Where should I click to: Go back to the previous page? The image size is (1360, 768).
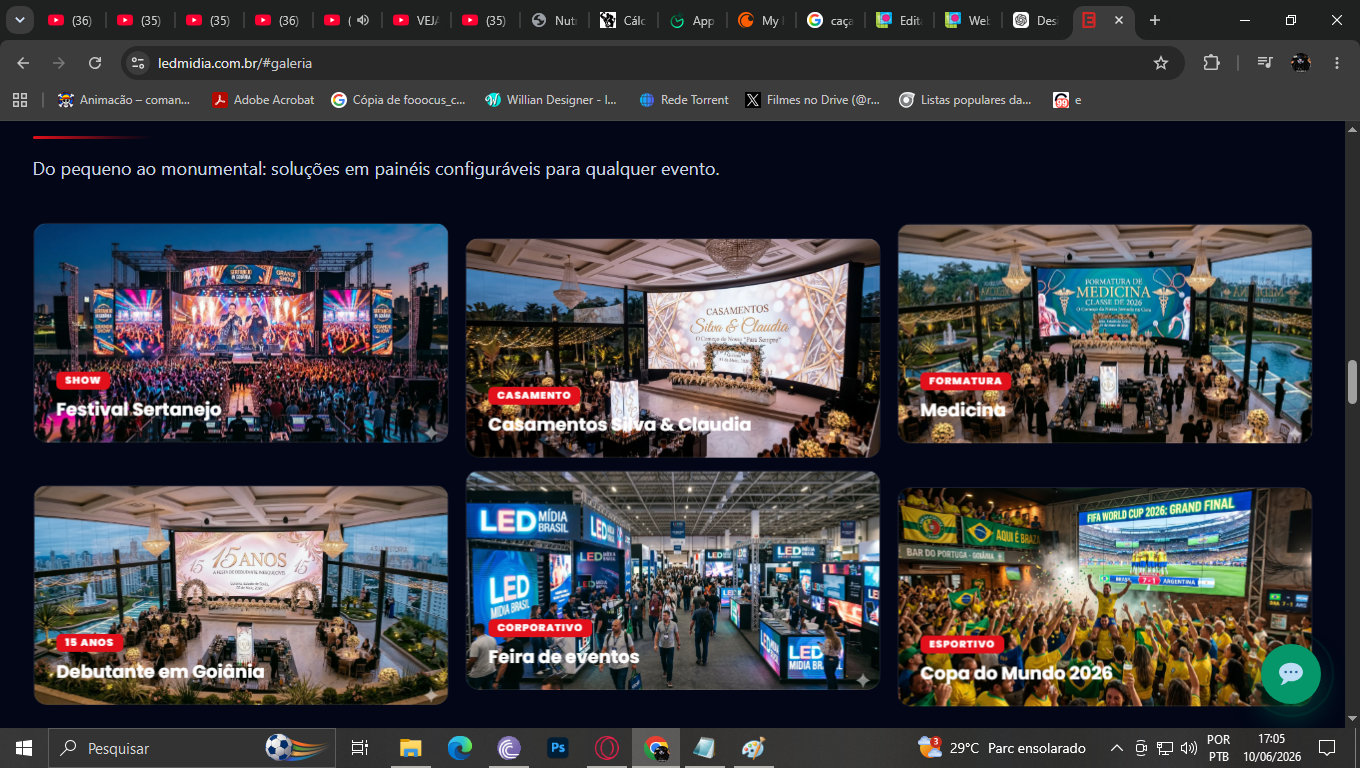click(x=23, y=63)
